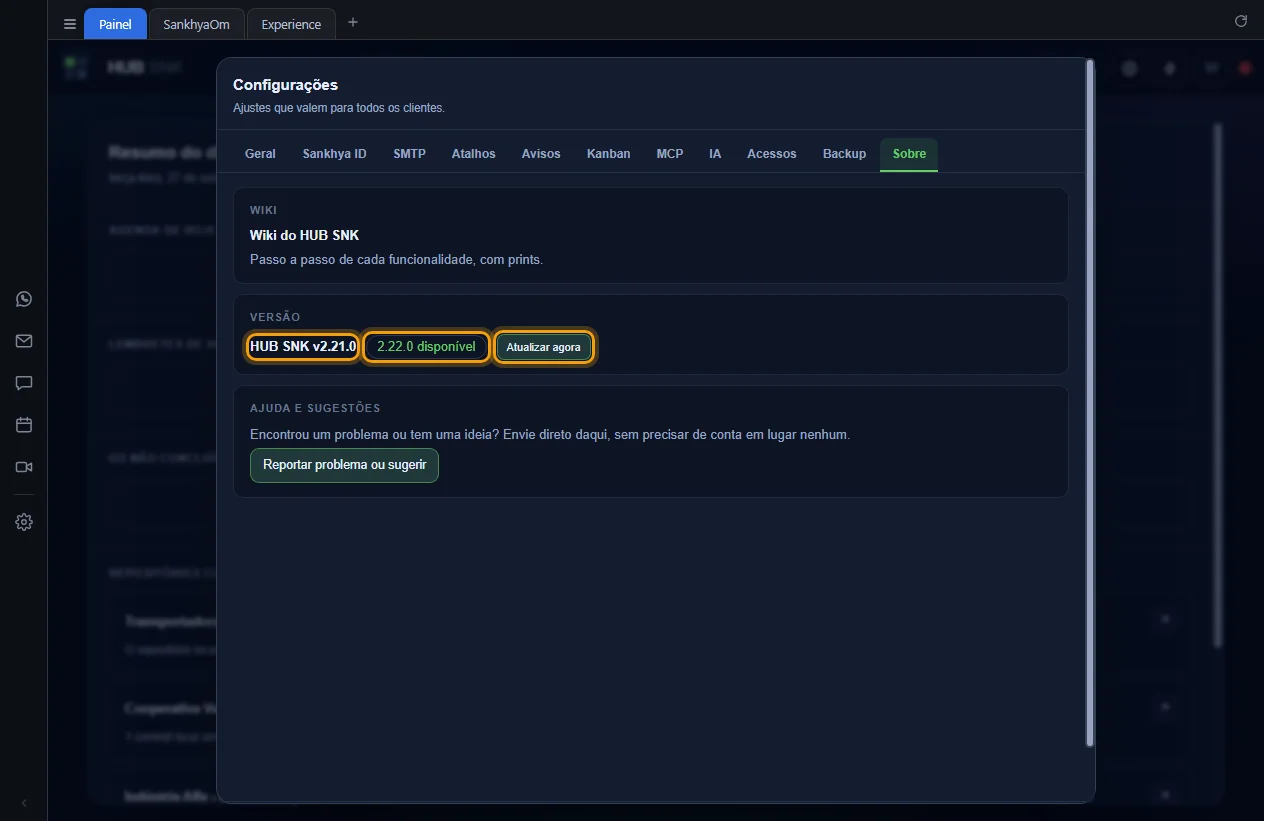Select the Sobre settings tab
Viewport: 1264px width, 821px height.
(x=909, y=154)
